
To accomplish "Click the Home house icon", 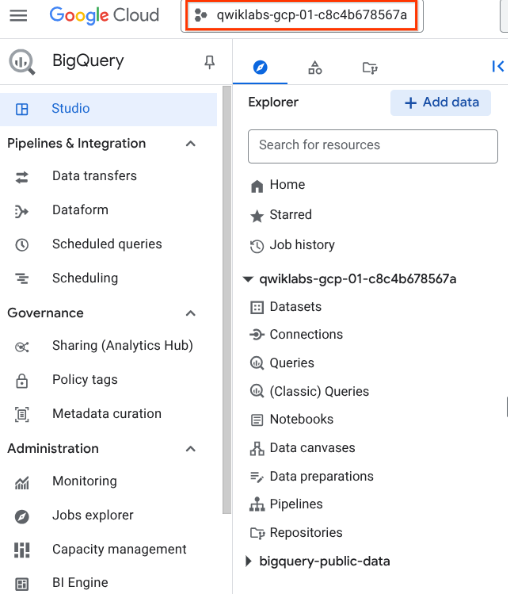I will point(257,186).
